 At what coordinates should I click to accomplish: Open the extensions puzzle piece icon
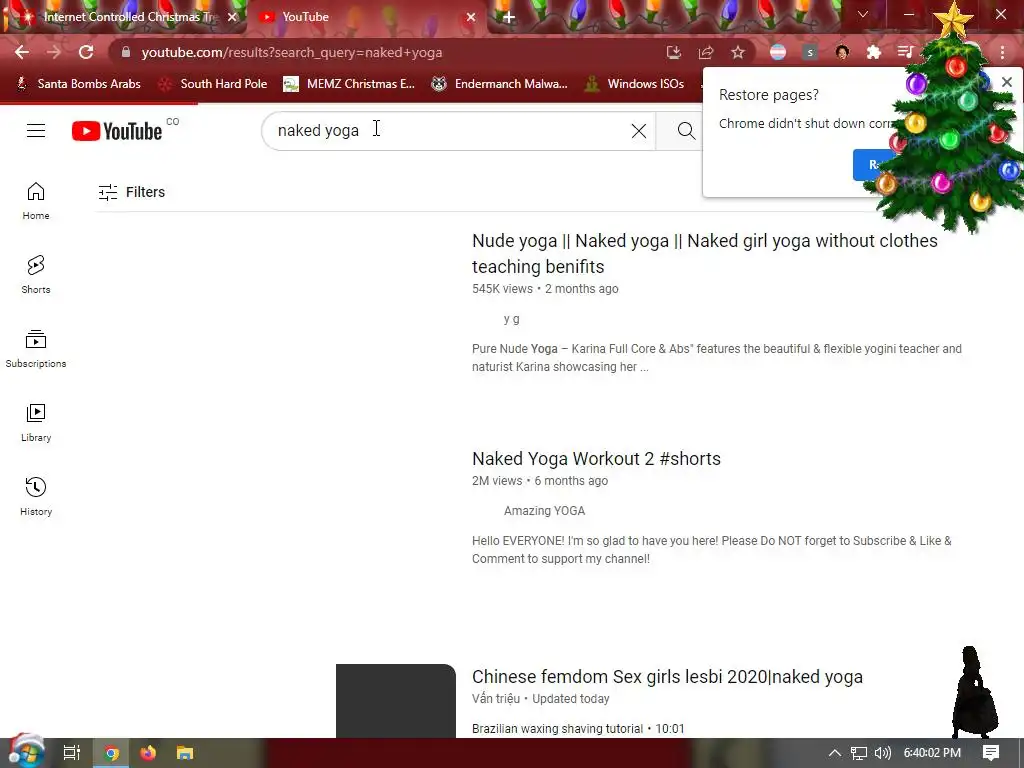click(874, 52)
